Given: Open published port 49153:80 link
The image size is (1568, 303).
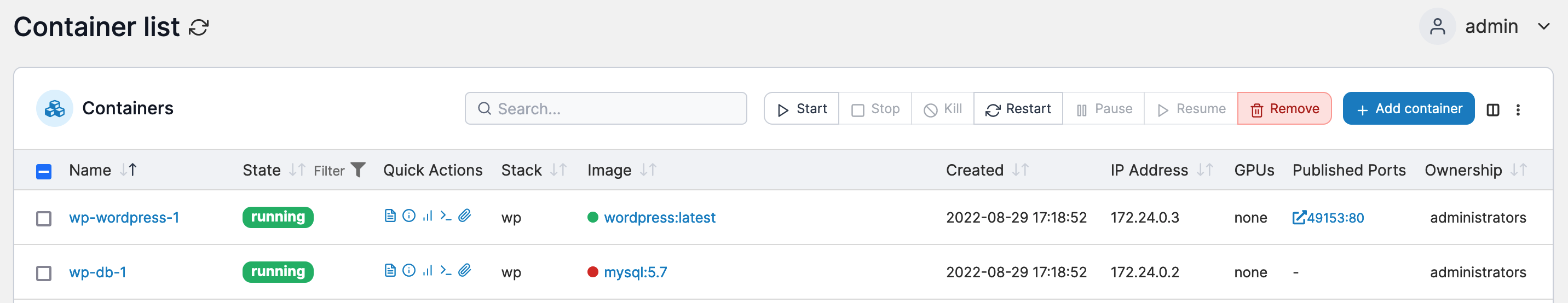Looking at the screenshot, I should coord(1328,218).
